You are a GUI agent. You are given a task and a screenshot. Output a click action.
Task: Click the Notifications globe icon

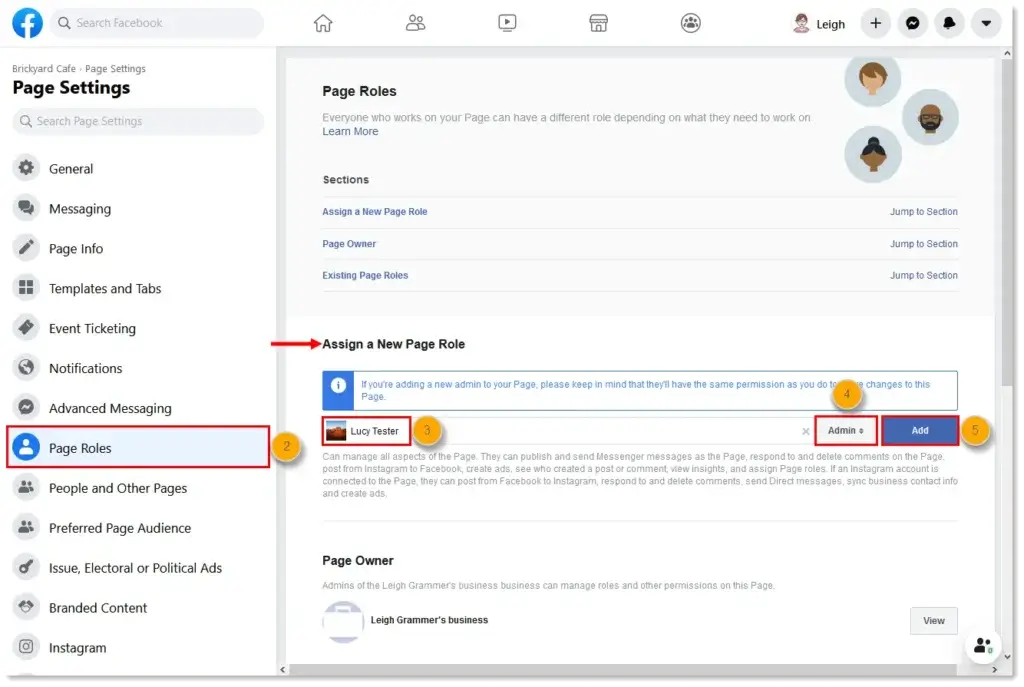point(26,368)
